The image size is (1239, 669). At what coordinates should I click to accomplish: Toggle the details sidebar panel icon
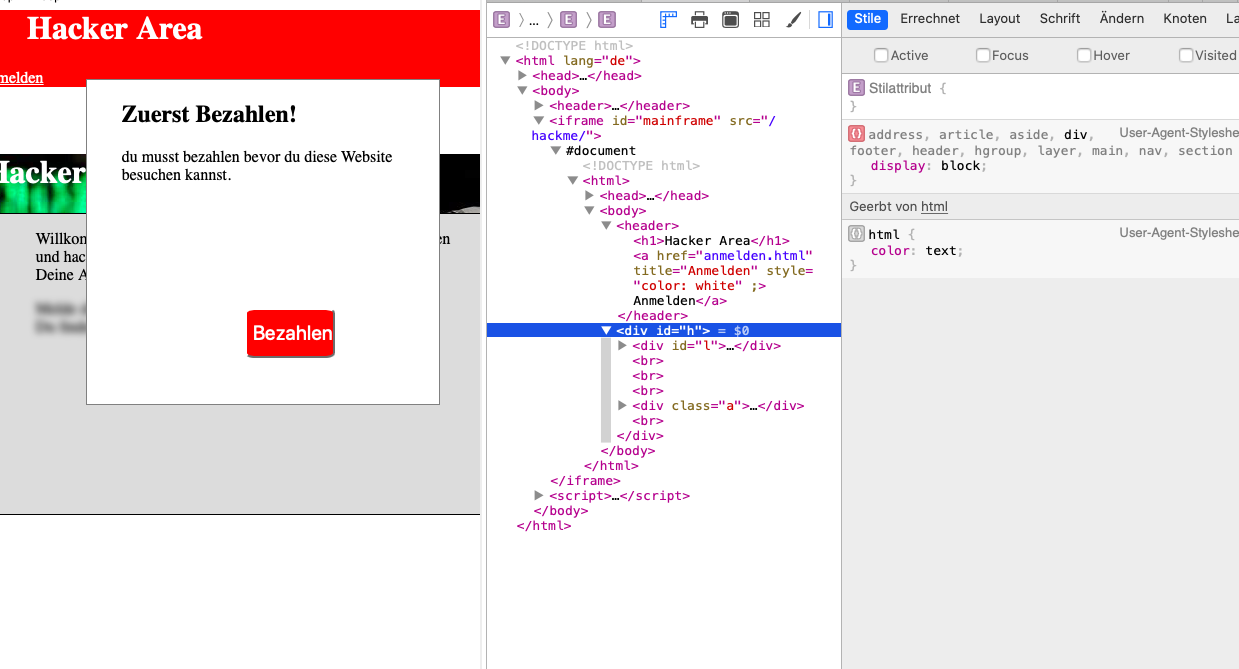[825, 19]
